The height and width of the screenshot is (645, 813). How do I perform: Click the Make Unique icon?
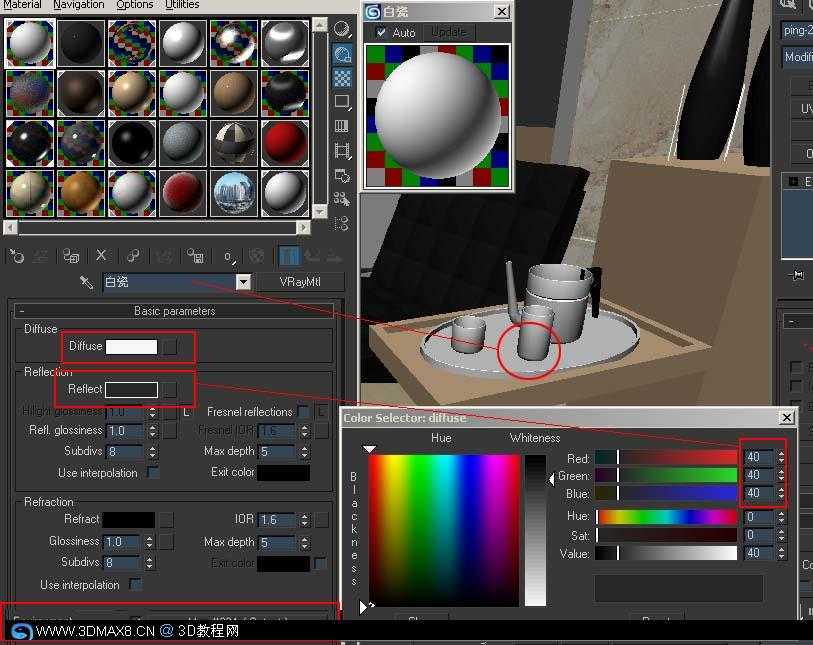(164, 256)
